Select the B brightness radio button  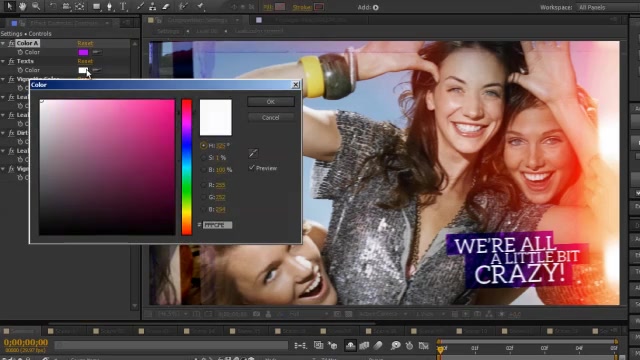[x=203, y=169]
